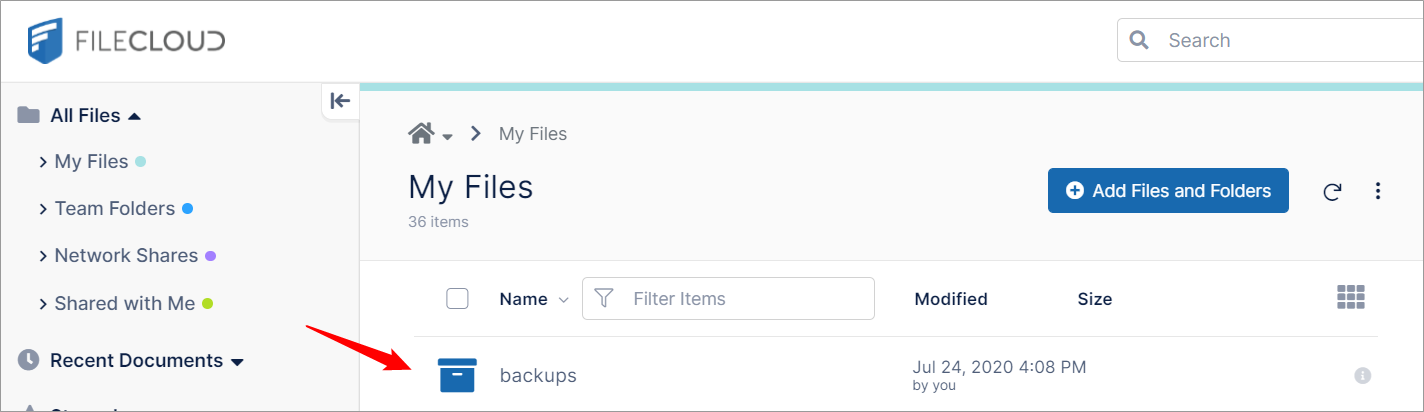Open the home breadcrumb dropdown arrow
The image size is (1424, 412).
click(447, 136)
